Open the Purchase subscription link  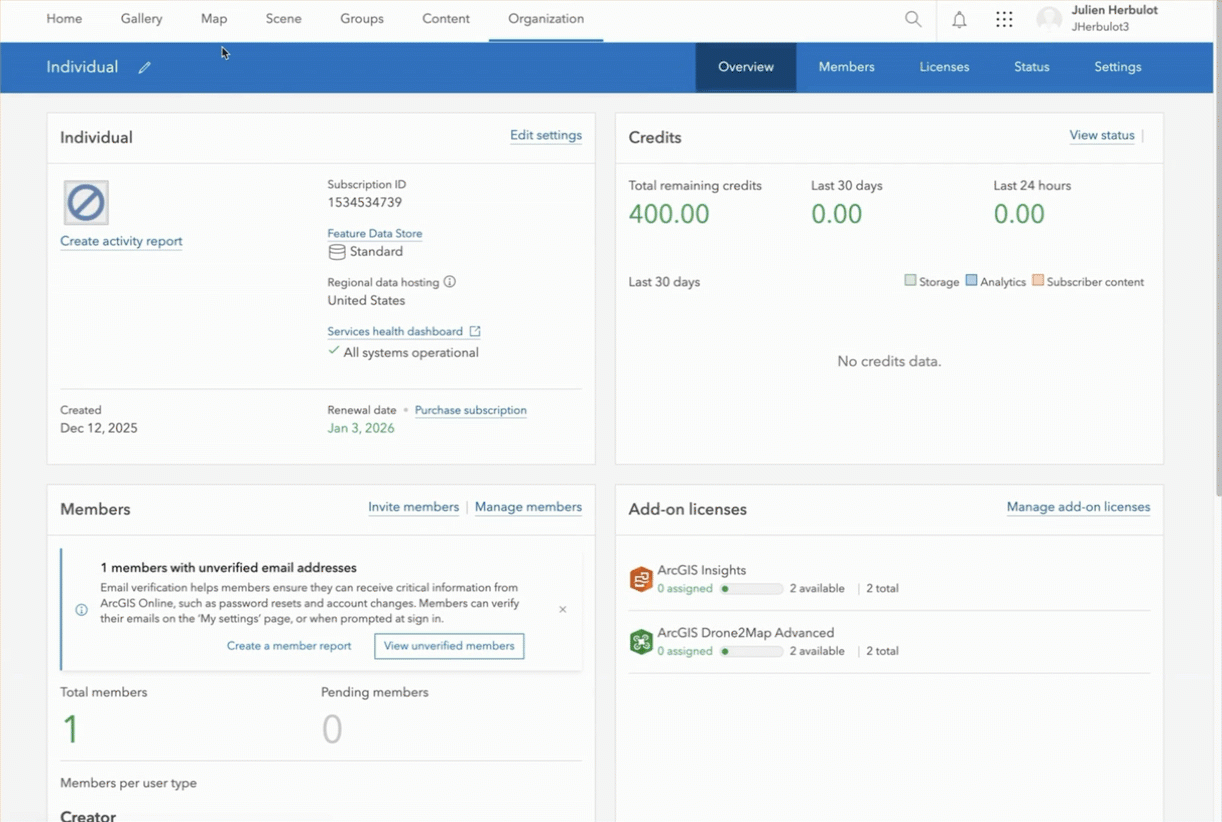click(470, 410)
